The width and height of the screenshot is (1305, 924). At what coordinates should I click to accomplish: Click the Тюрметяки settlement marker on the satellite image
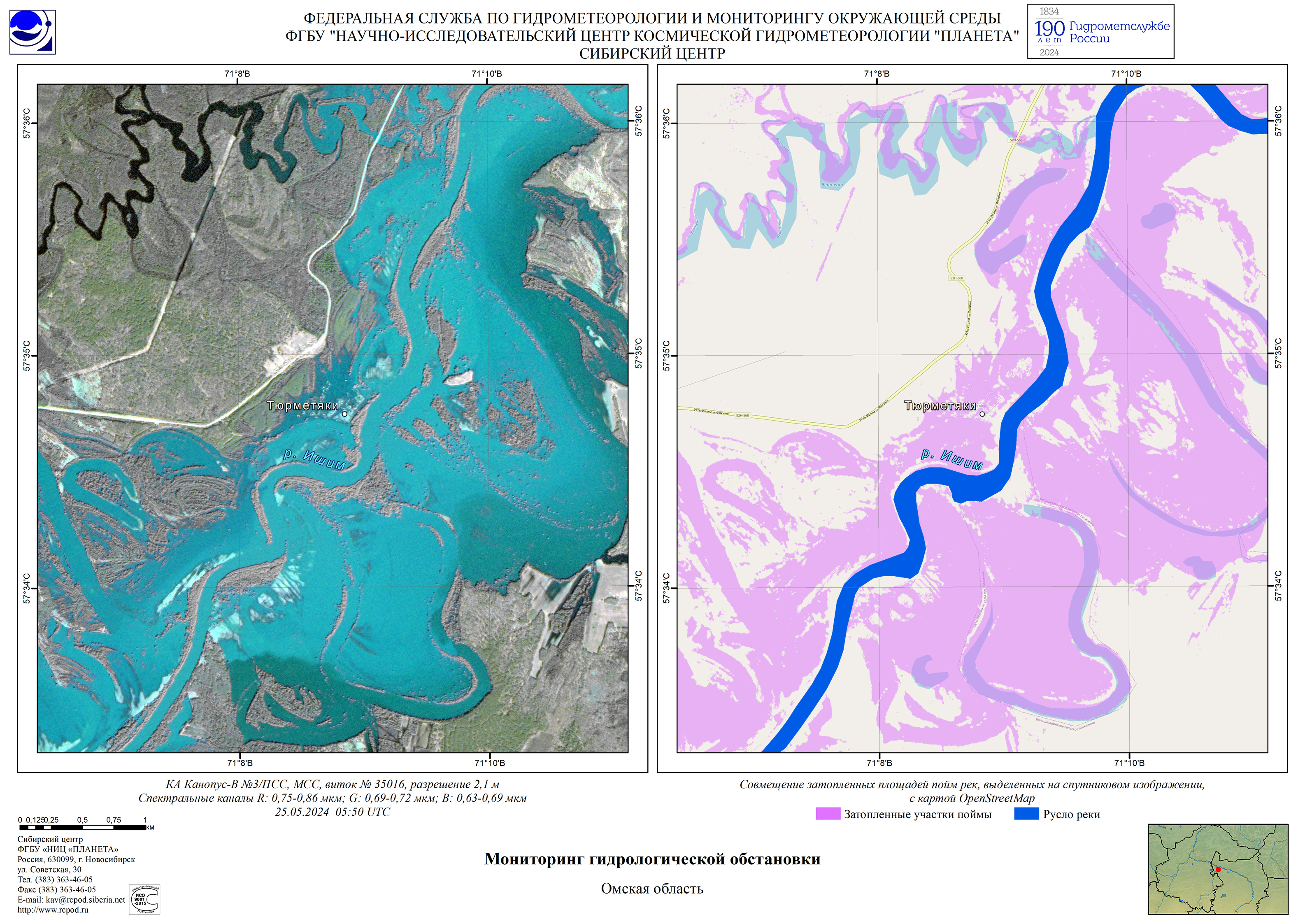(344, 414)
